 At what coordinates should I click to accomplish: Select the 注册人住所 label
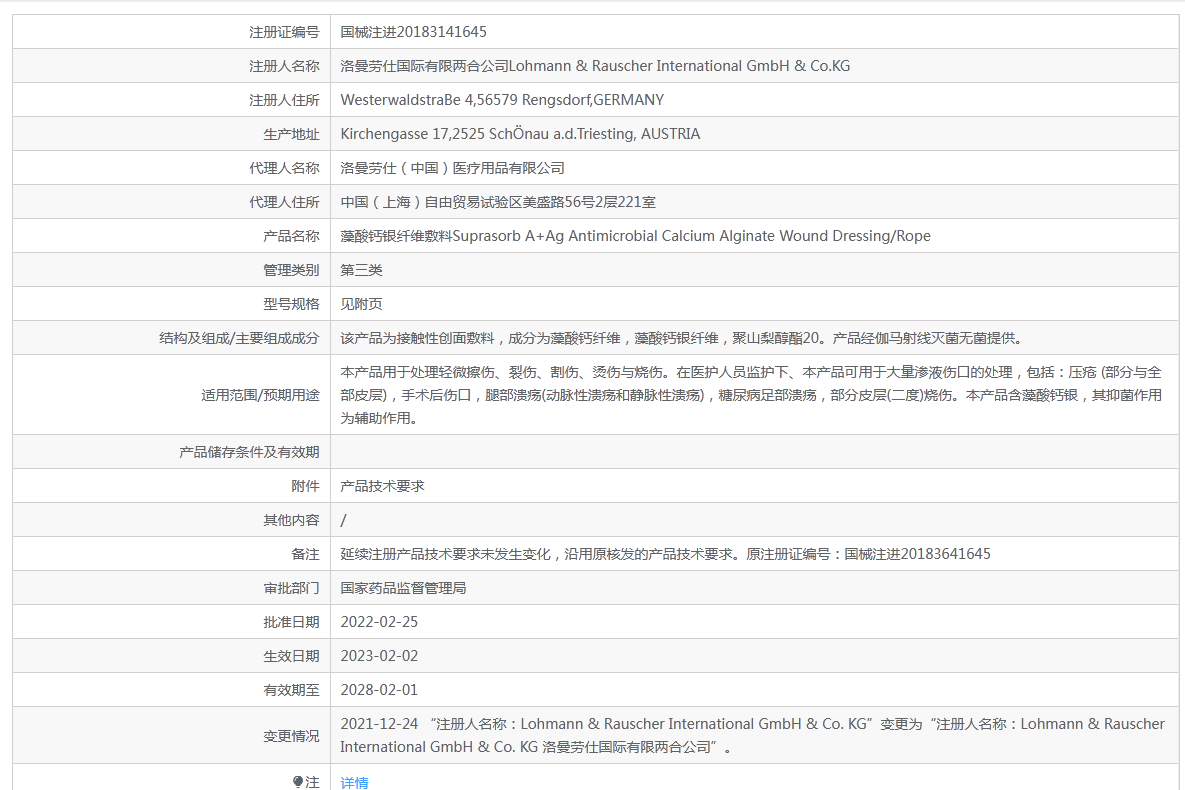(x=284, y=100)
